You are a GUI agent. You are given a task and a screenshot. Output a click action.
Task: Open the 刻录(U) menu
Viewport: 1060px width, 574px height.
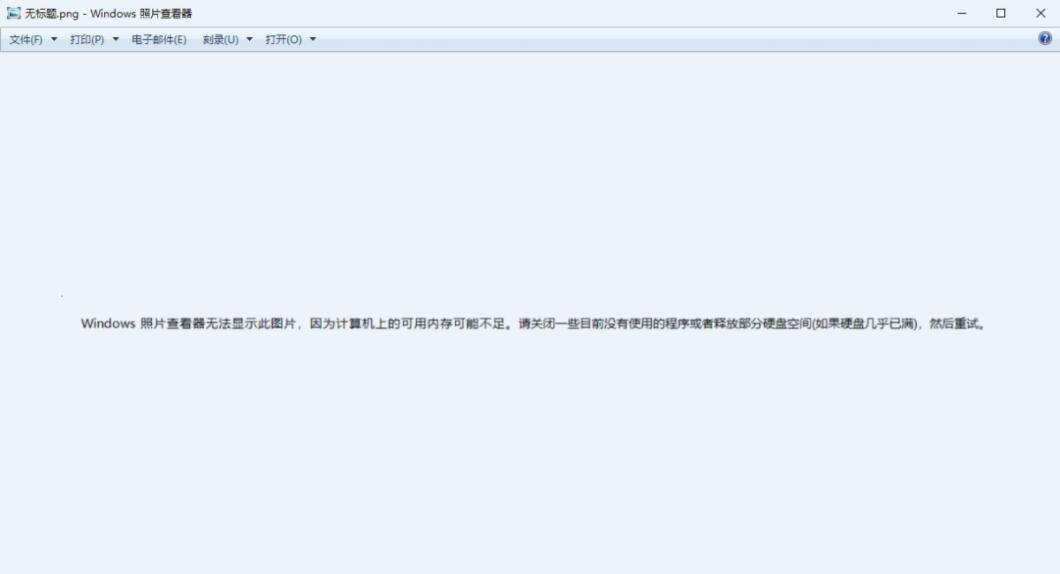[x=220, y=39]
